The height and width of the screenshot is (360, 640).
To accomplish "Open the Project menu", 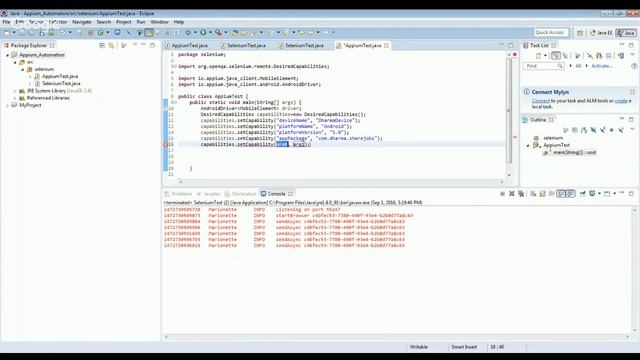I will pyautogui.click(x=124, y=22).
